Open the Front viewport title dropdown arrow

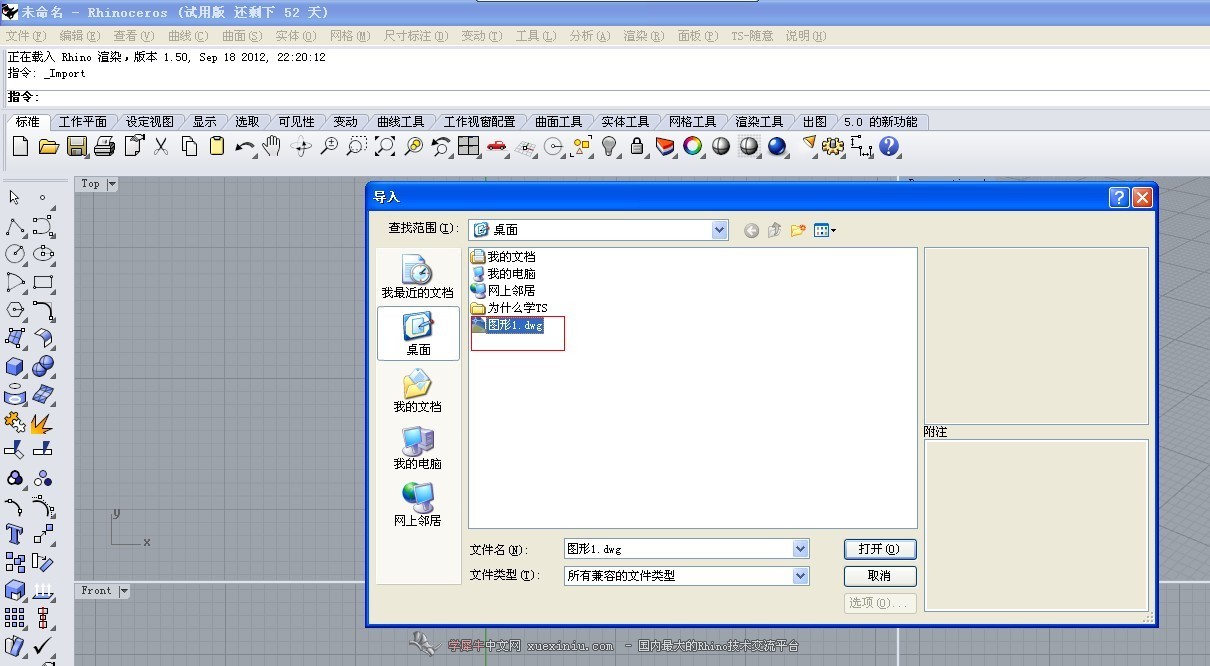tap(124, 591)
